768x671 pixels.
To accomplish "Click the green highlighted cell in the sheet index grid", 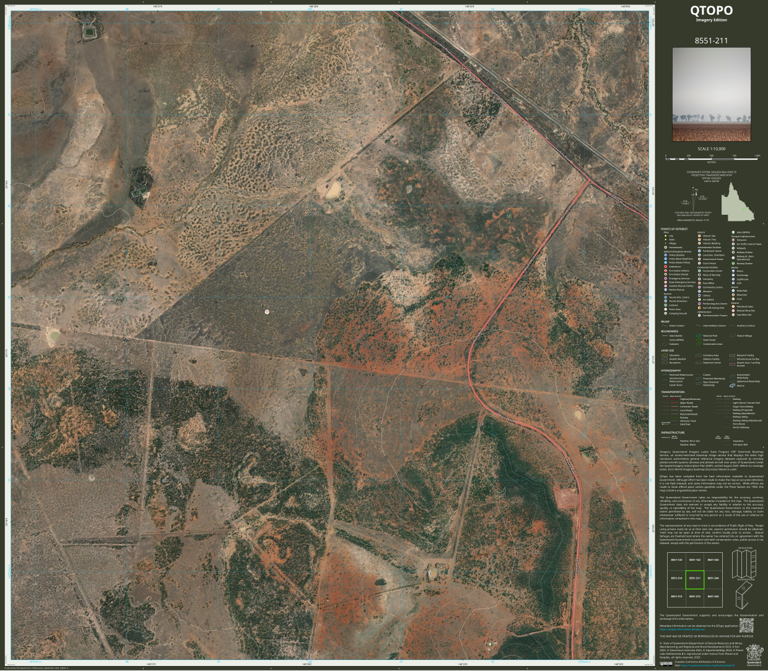I will tap(695, 579).
